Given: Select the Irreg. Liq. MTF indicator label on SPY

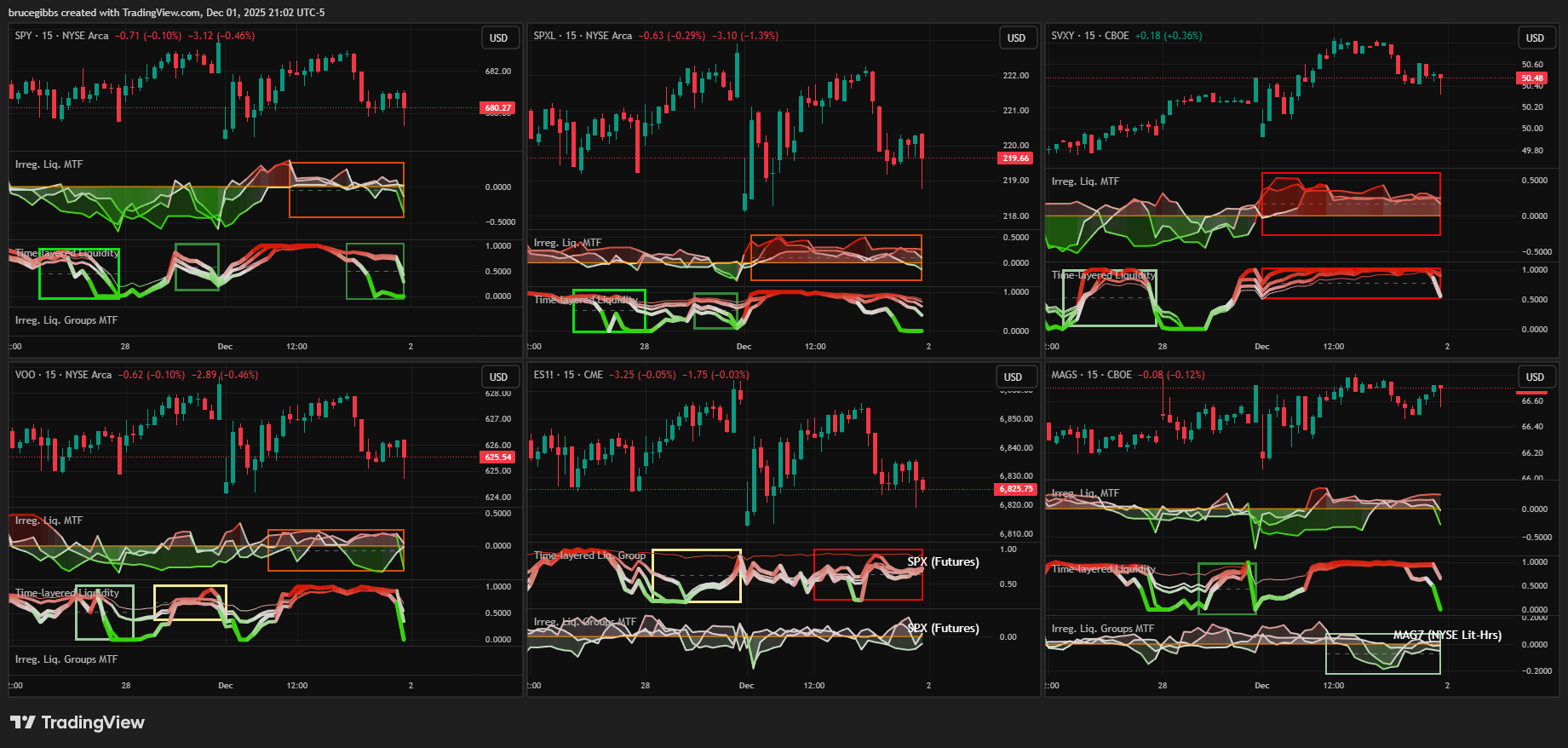Looking at the screenshot, I should point(49,164).
